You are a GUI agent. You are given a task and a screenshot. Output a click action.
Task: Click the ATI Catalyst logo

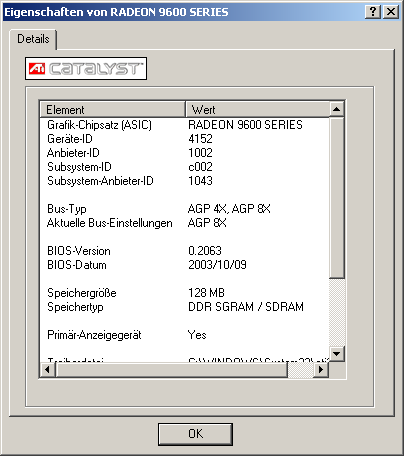(x=86, y=69)
